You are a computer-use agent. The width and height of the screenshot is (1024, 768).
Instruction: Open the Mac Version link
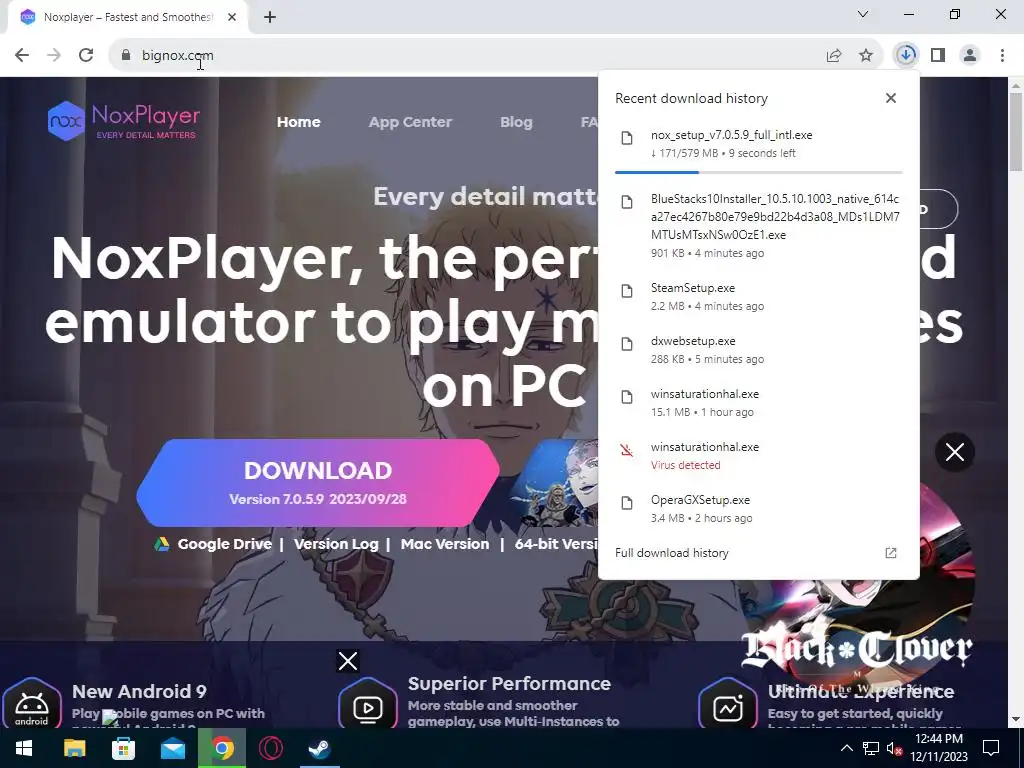point(445,544)
